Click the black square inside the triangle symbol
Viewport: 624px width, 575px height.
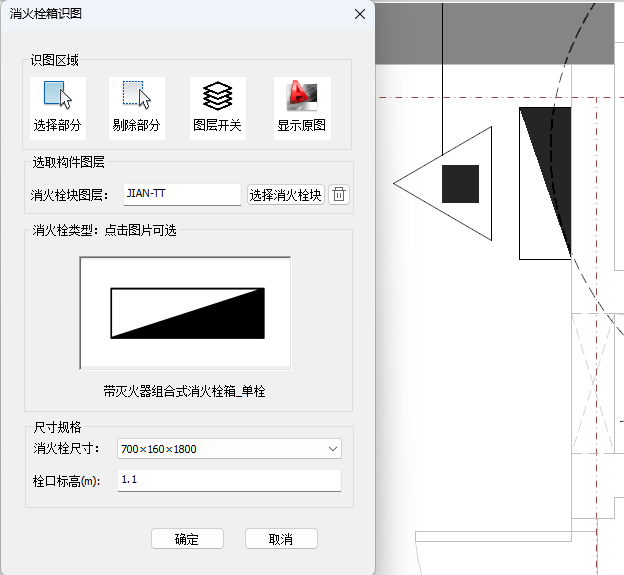click(460, 184)
